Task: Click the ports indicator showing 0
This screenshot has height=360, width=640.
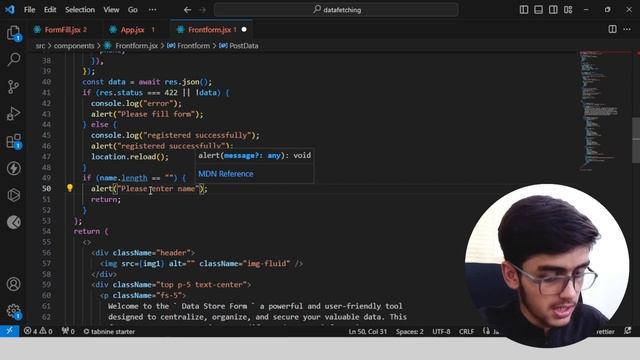Action: click(x=68, y=331)
